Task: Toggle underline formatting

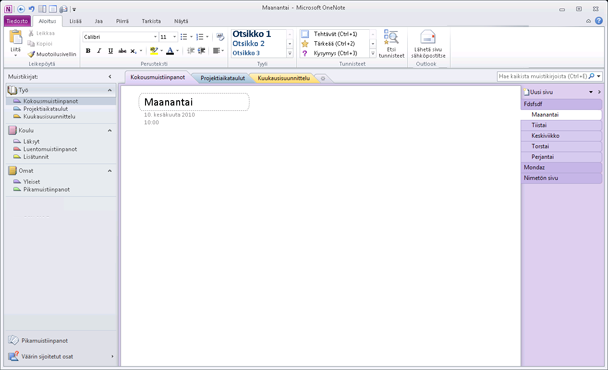Action: [x=111, y=51]
